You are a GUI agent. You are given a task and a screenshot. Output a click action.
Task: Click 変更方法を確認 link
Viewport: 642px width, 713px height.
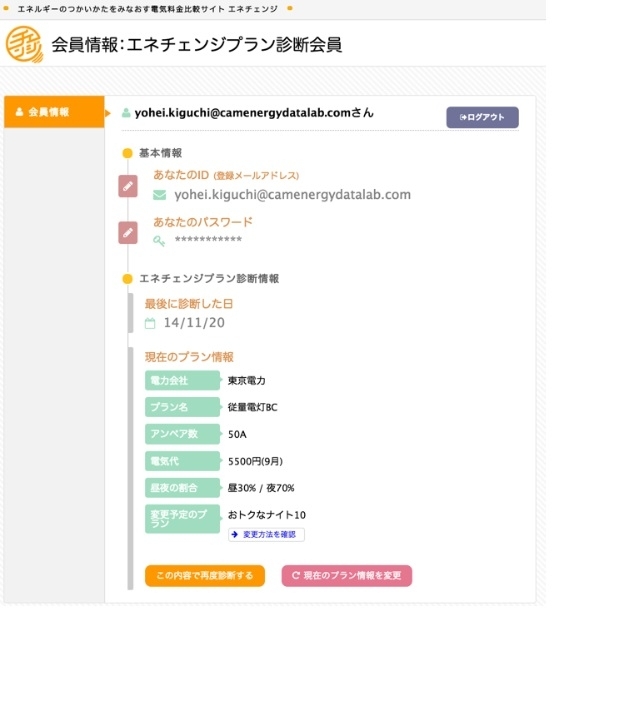(x=266, y=535)
